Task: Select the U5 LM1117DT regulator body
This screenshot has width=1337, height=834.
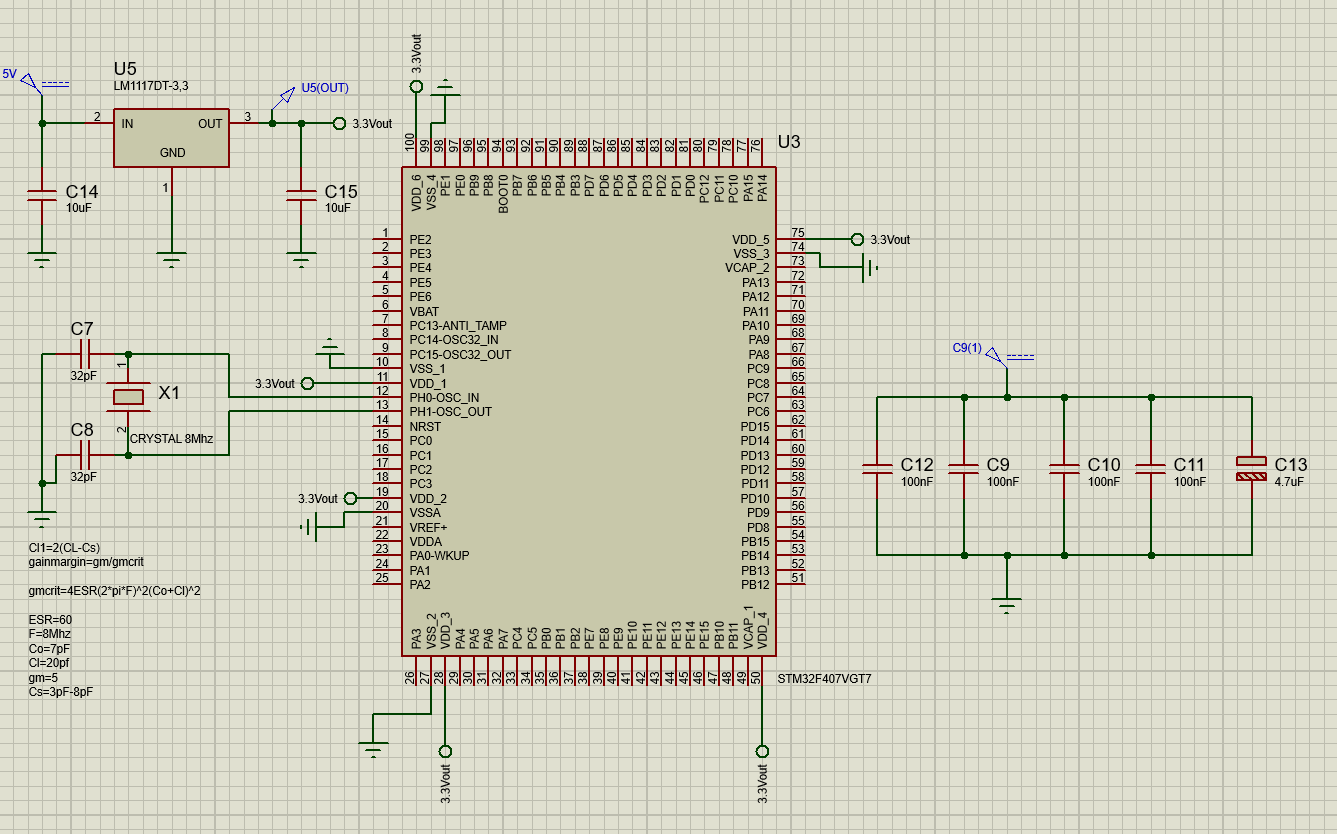Action: 171,138
